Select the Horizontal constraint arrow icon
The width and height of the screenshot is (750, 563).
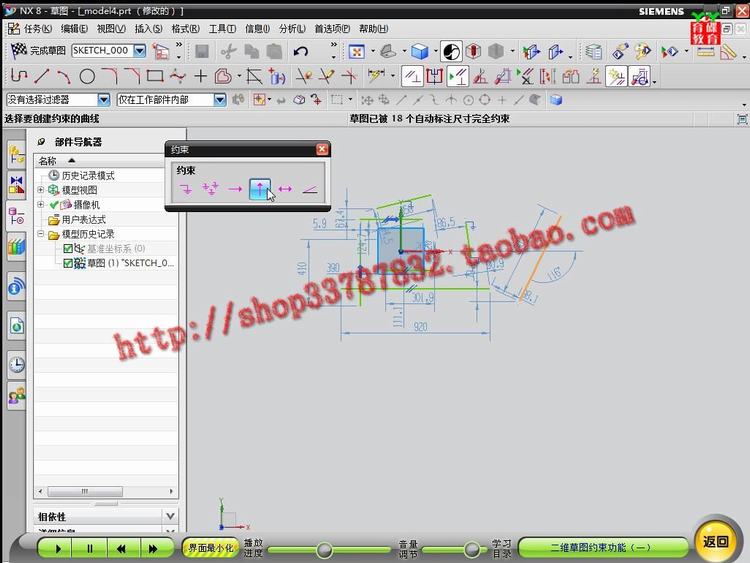[x=235, y=188]
